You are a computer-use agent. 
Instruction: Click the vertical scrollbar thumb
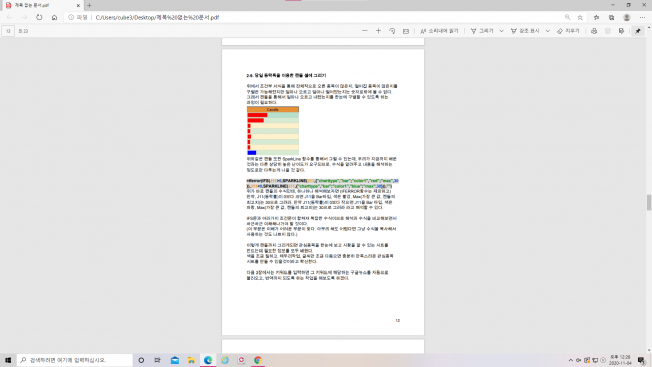pyautogui.click(x=648, y=202)
